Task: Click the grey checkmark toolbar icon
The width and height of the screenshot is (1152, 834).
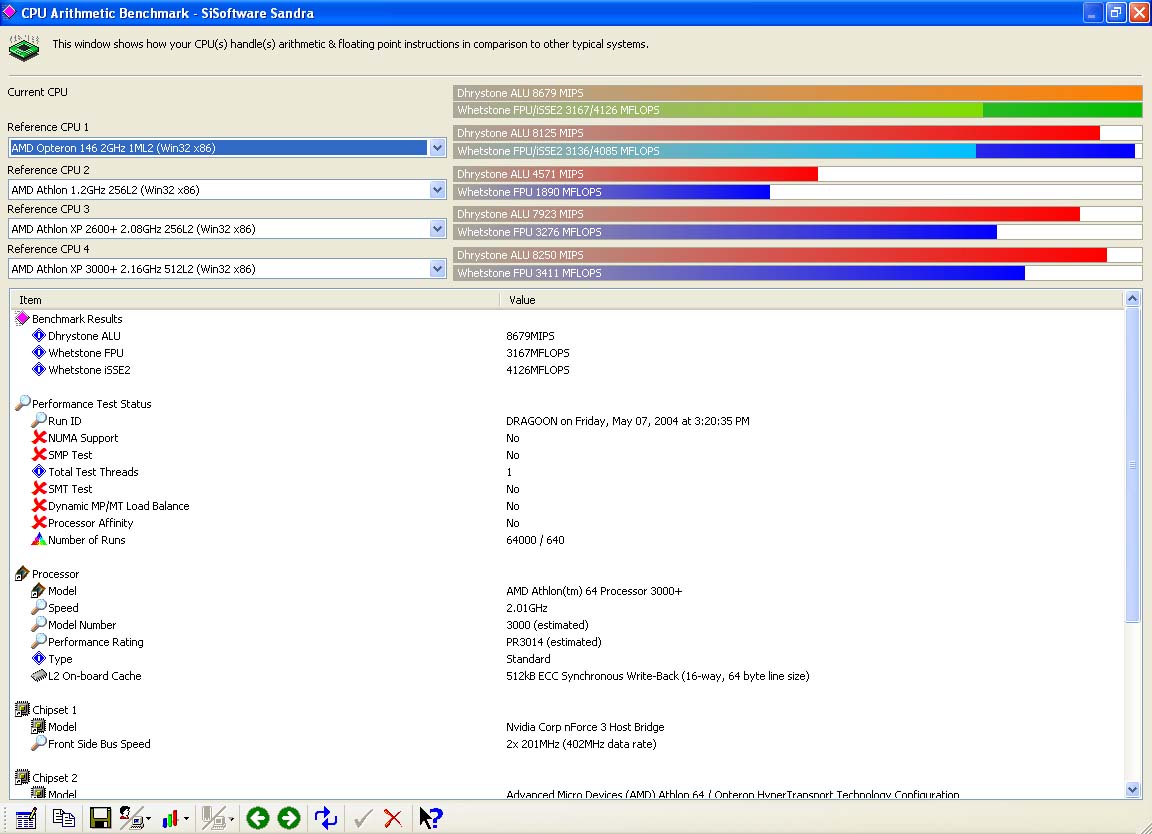Action: (x=362, y=818)
